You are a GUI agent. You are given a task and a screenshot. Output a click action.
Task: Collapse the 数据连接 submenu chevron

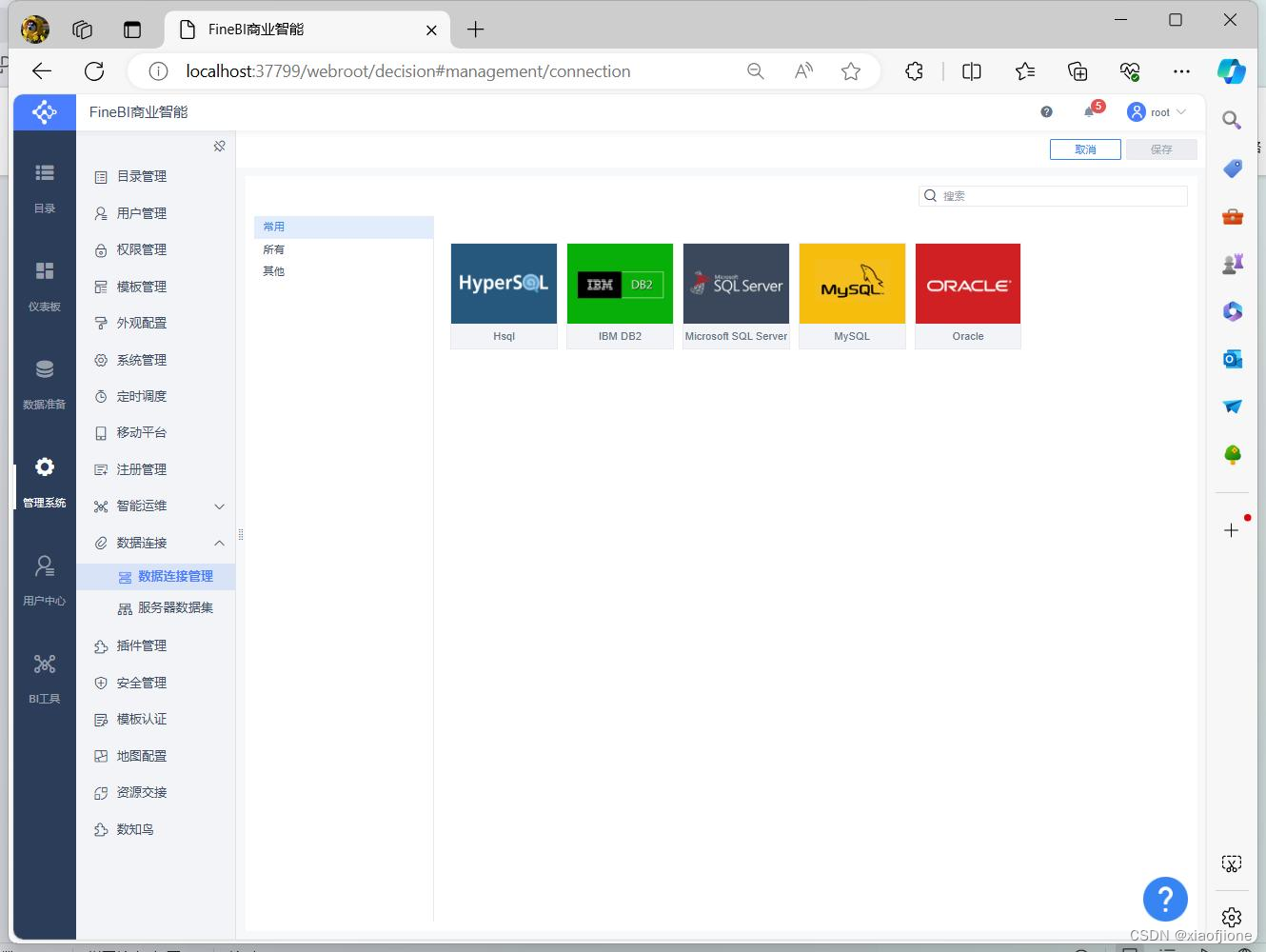point(219,543)
